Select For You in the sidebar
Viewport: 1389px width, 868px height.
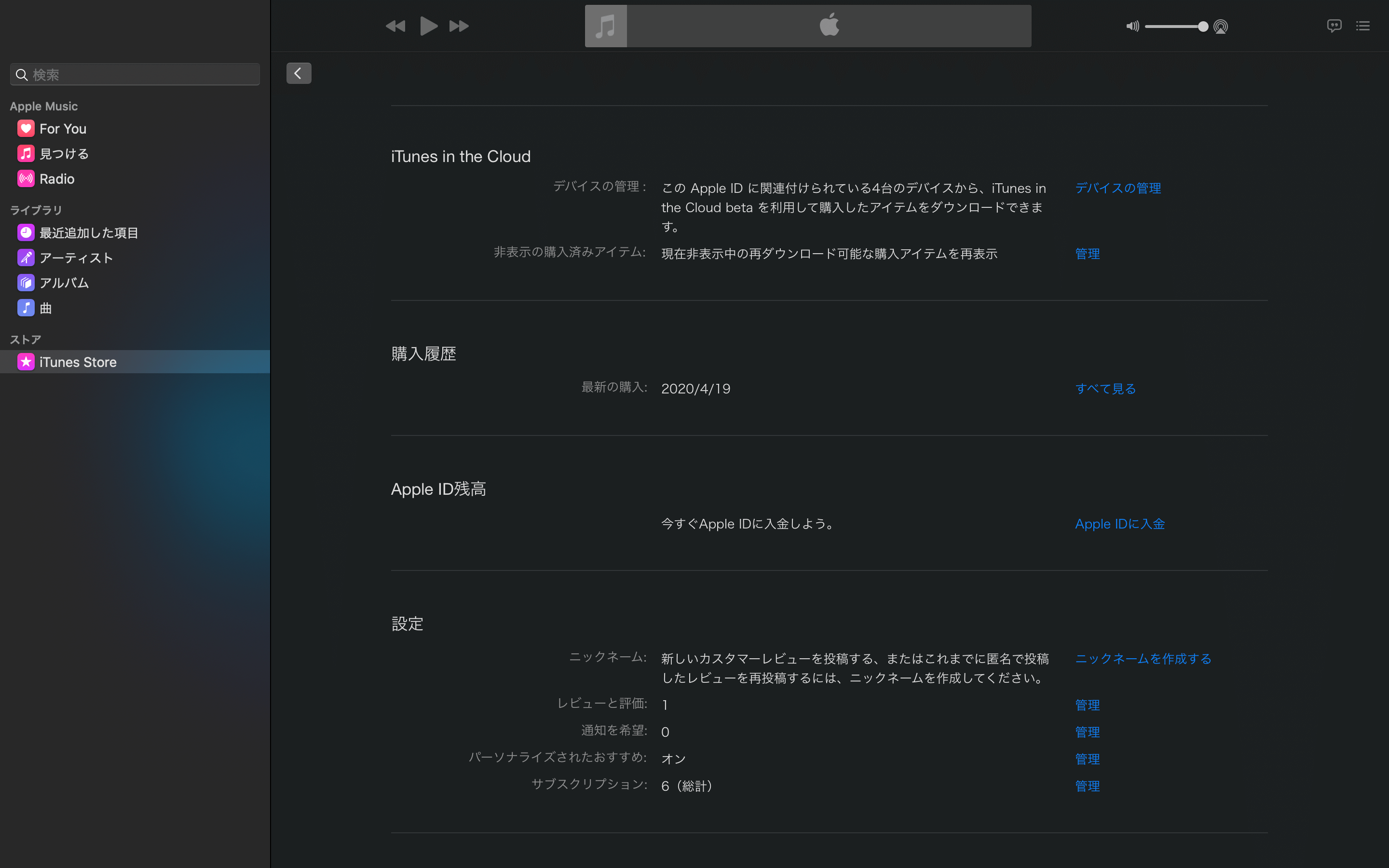63,129
